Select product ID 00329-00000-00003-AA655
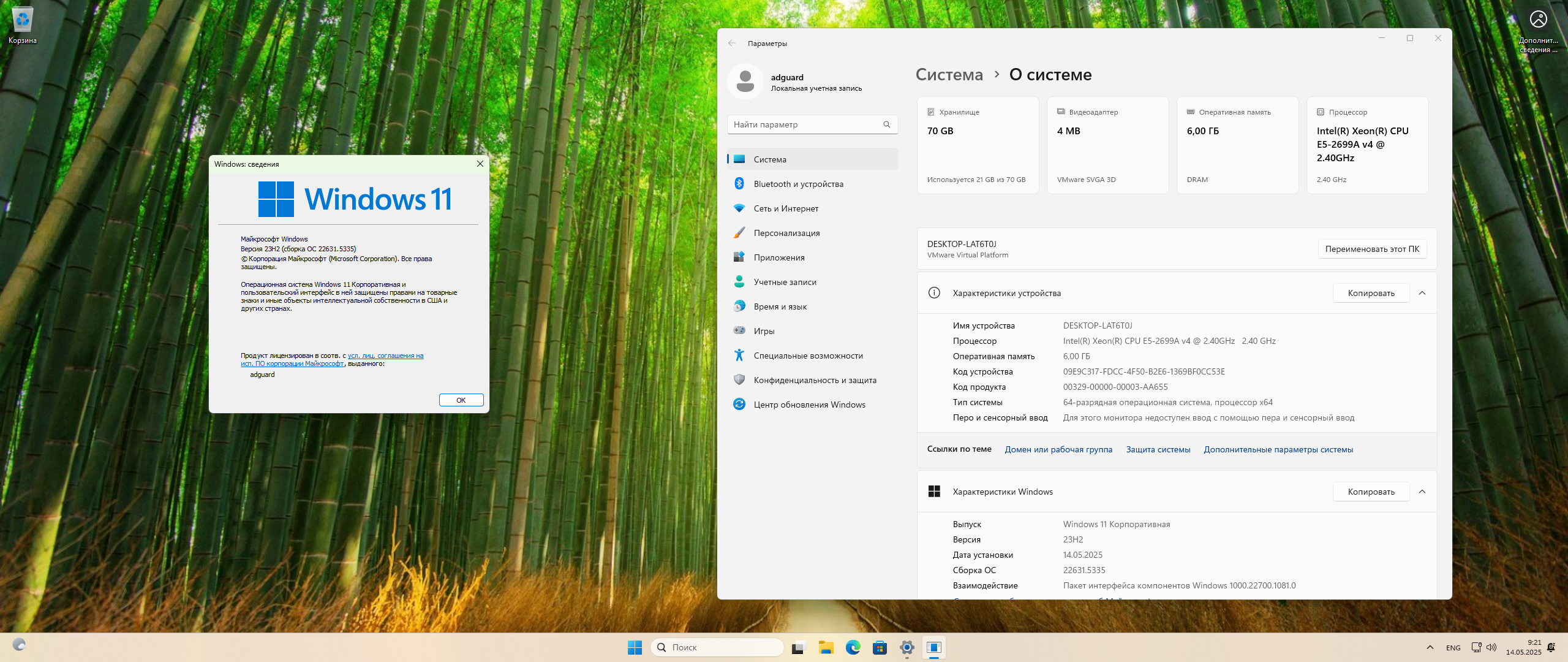1568x662 pixels. pyautogui.click(x=1115, y=387)
